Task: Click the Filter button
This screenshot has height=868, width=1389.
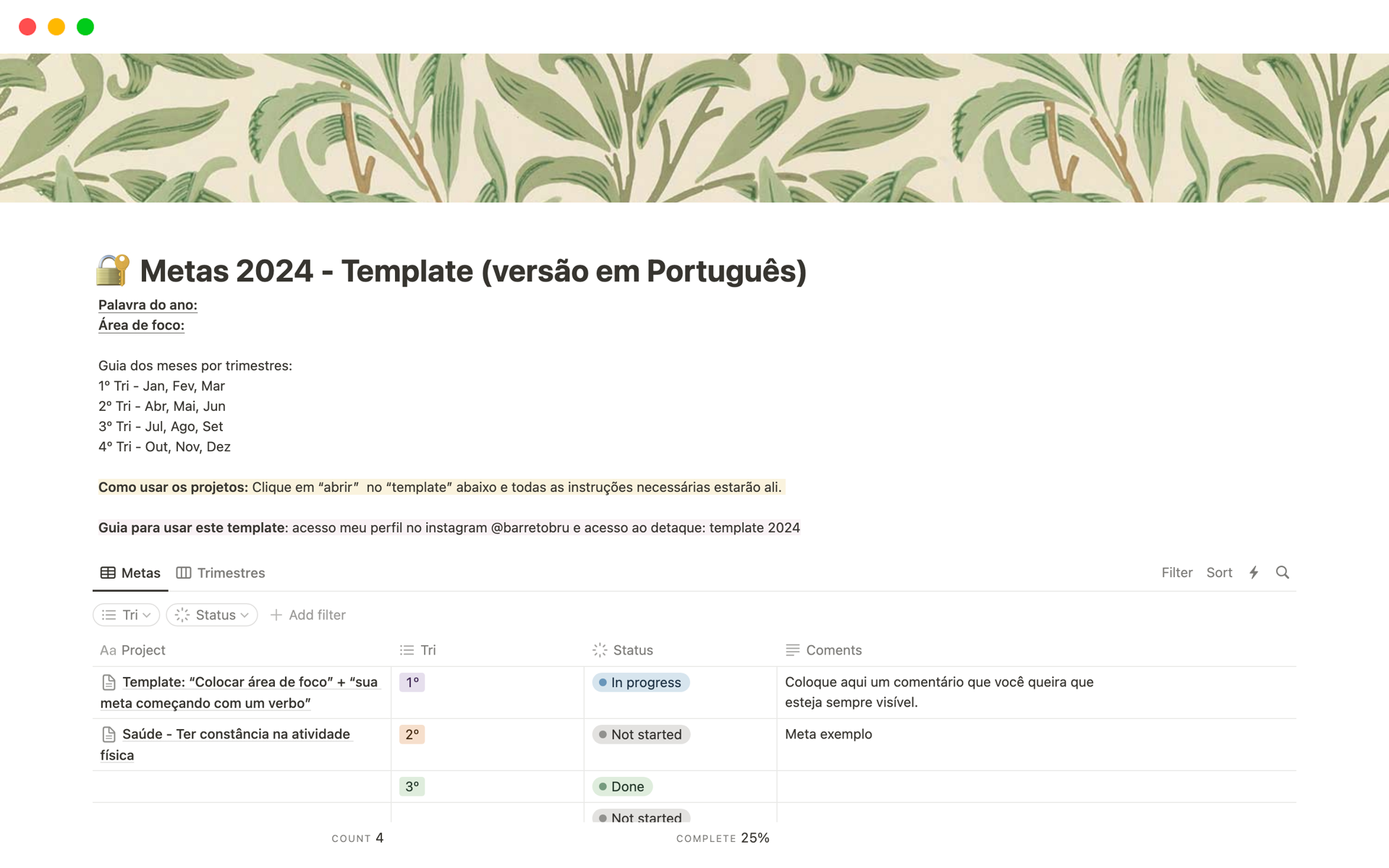Action: [1176, 573]
